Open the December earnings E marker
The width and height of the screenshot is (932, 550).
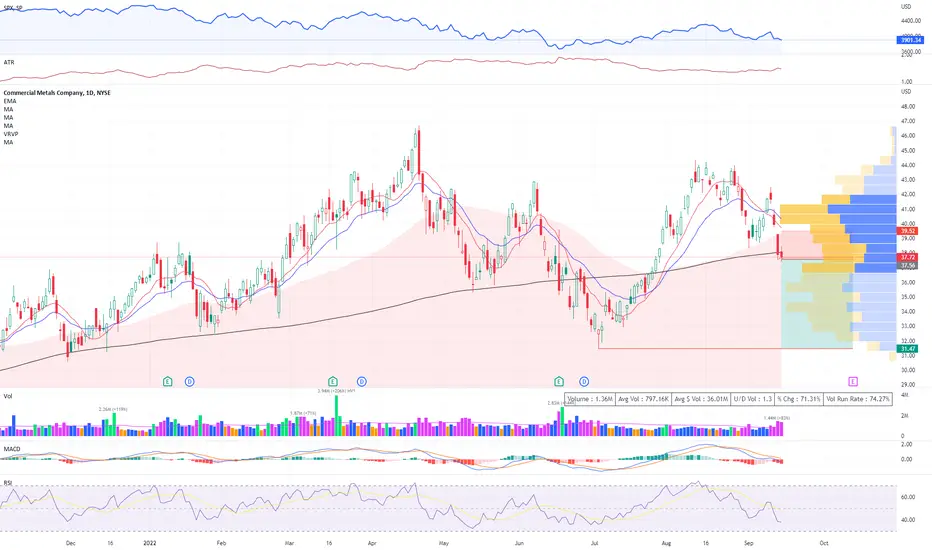click(x=168, y=381)
